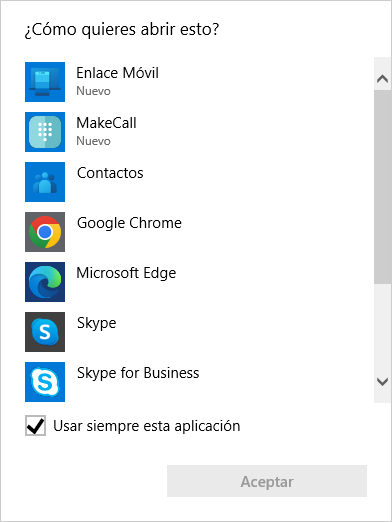Choose the Contactos list entry name
This screenshot has height=522, width=392.
pyautogui.click(x=110, y=173)
